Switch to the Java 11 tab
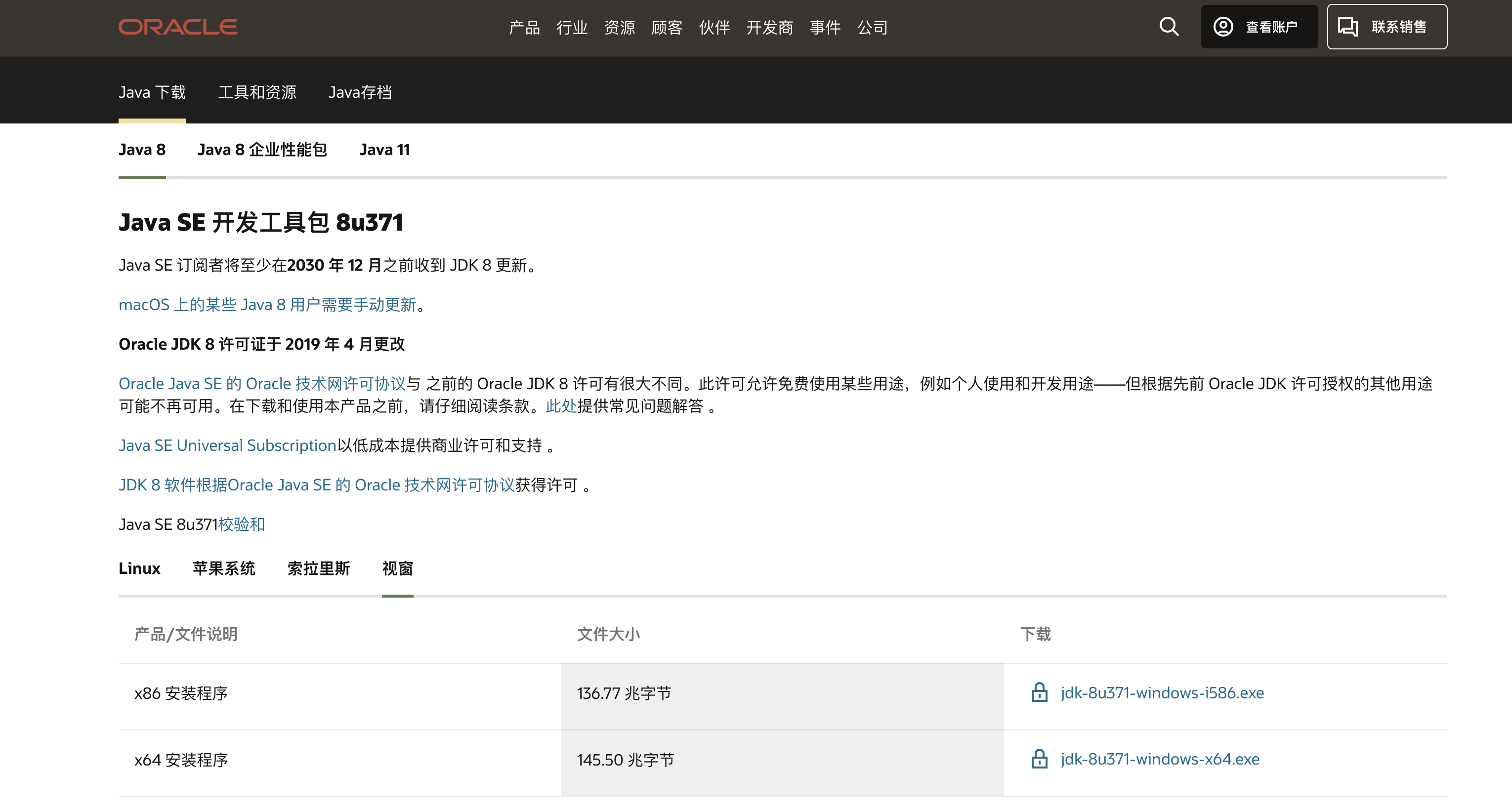The image size is (1512, 808). (x=384, y=150)
